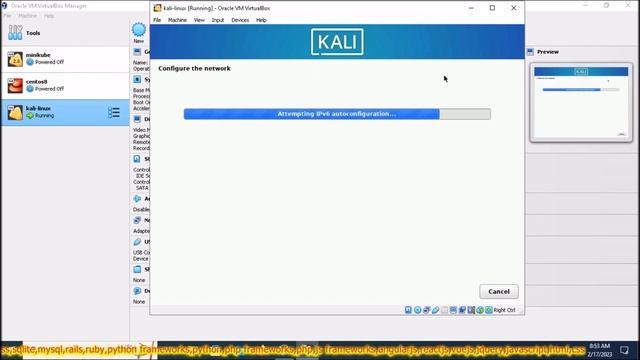This screenshot has width=640, height=360.
Task: Click the optical drive icon in the VM status bar
Action: coord(418,310)
